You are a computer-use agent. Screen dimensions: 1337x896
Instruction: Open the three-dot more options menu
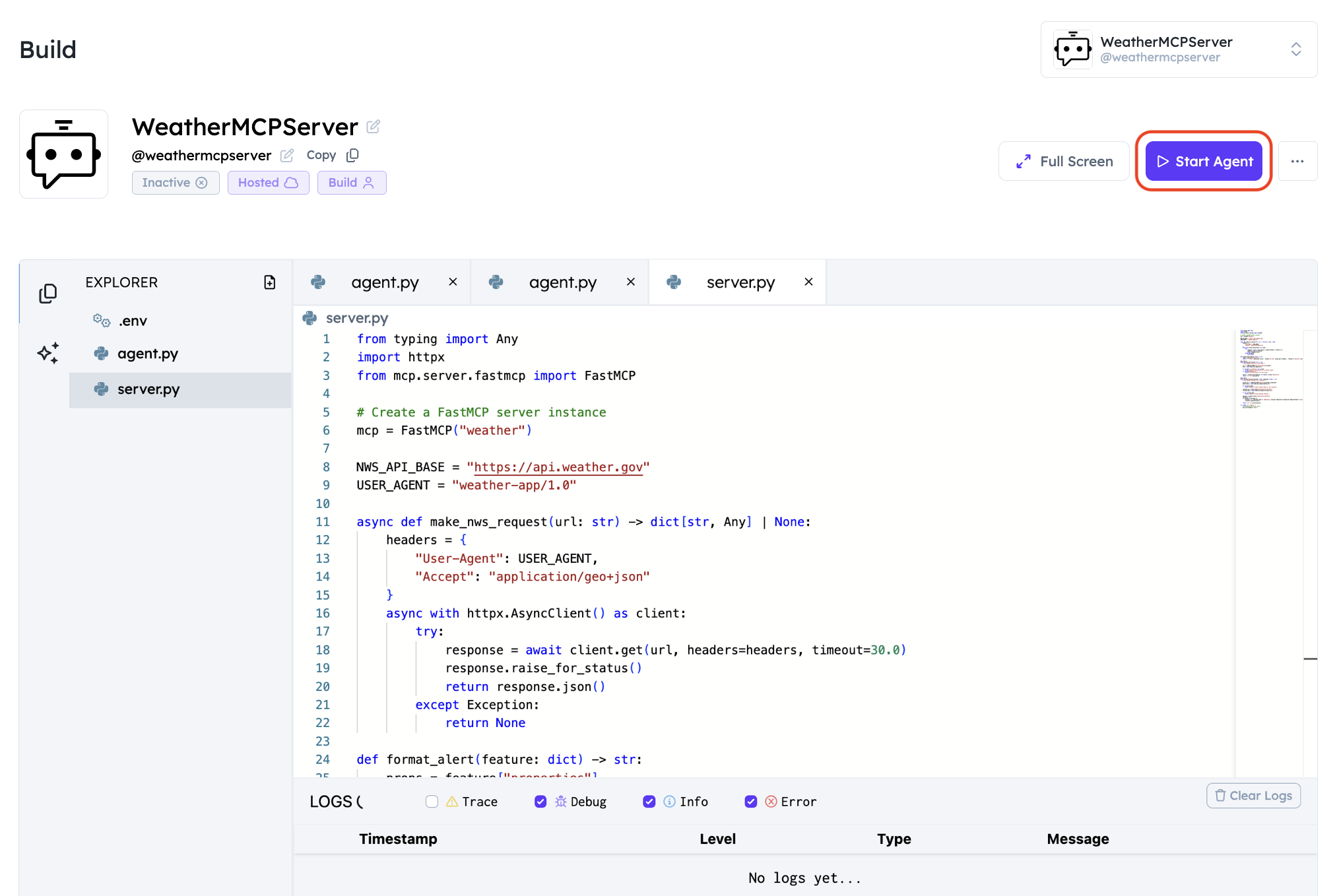click(1297, 161)
